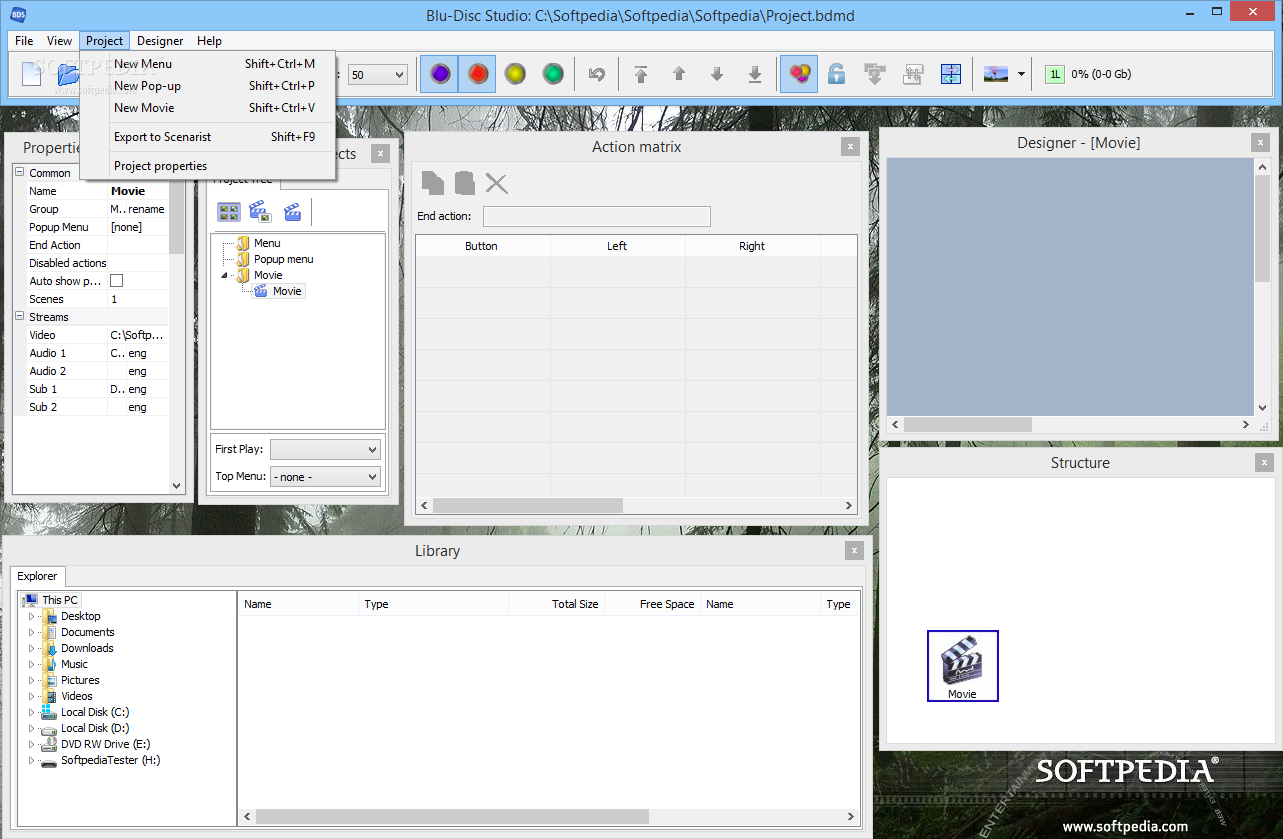Click the gray swap-arrows icon in toolbar
1283x839 pixels.
tap(913, 74)
